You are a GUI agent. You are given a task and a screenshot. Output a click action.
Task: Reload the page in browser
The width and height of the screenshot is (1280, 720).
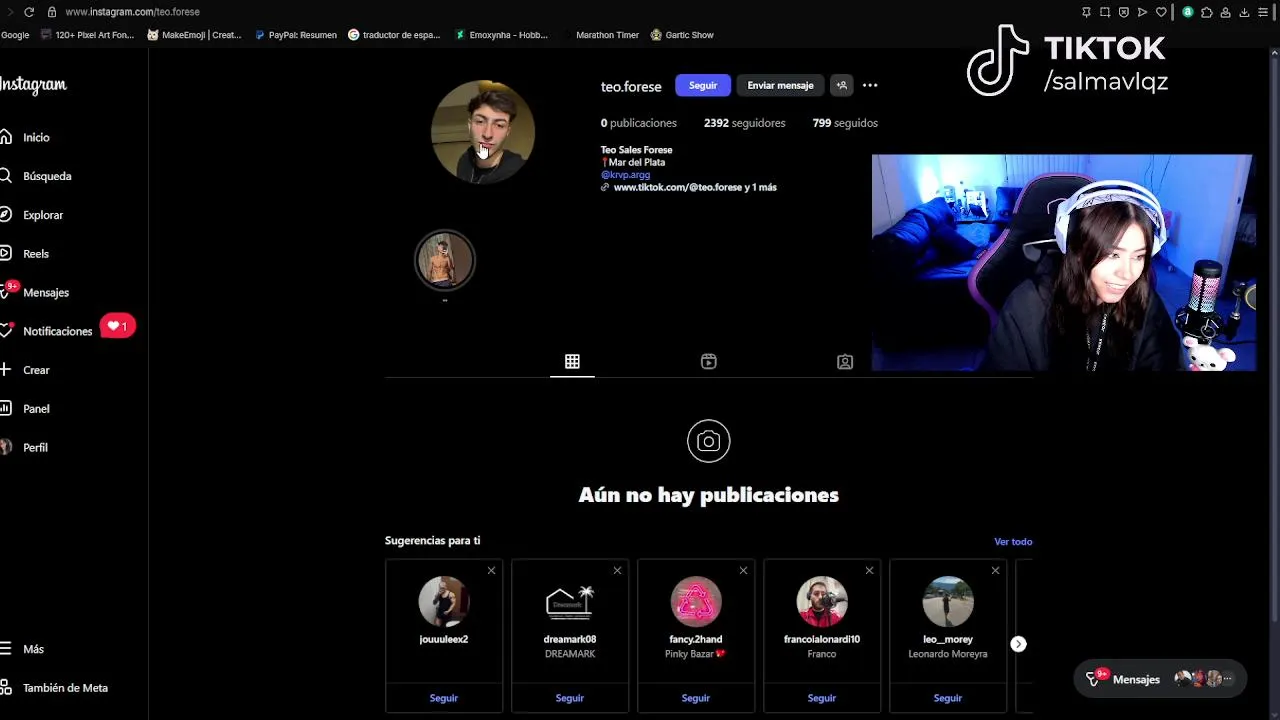click(x=28, y=12)
